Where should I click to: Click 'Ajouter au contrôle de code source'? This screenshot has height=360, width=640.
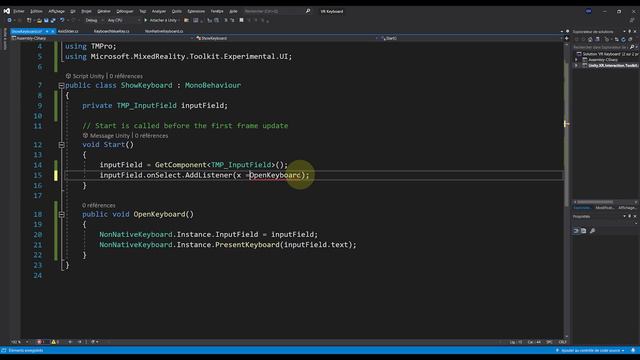pyautogui.click(x=590, y=351)
